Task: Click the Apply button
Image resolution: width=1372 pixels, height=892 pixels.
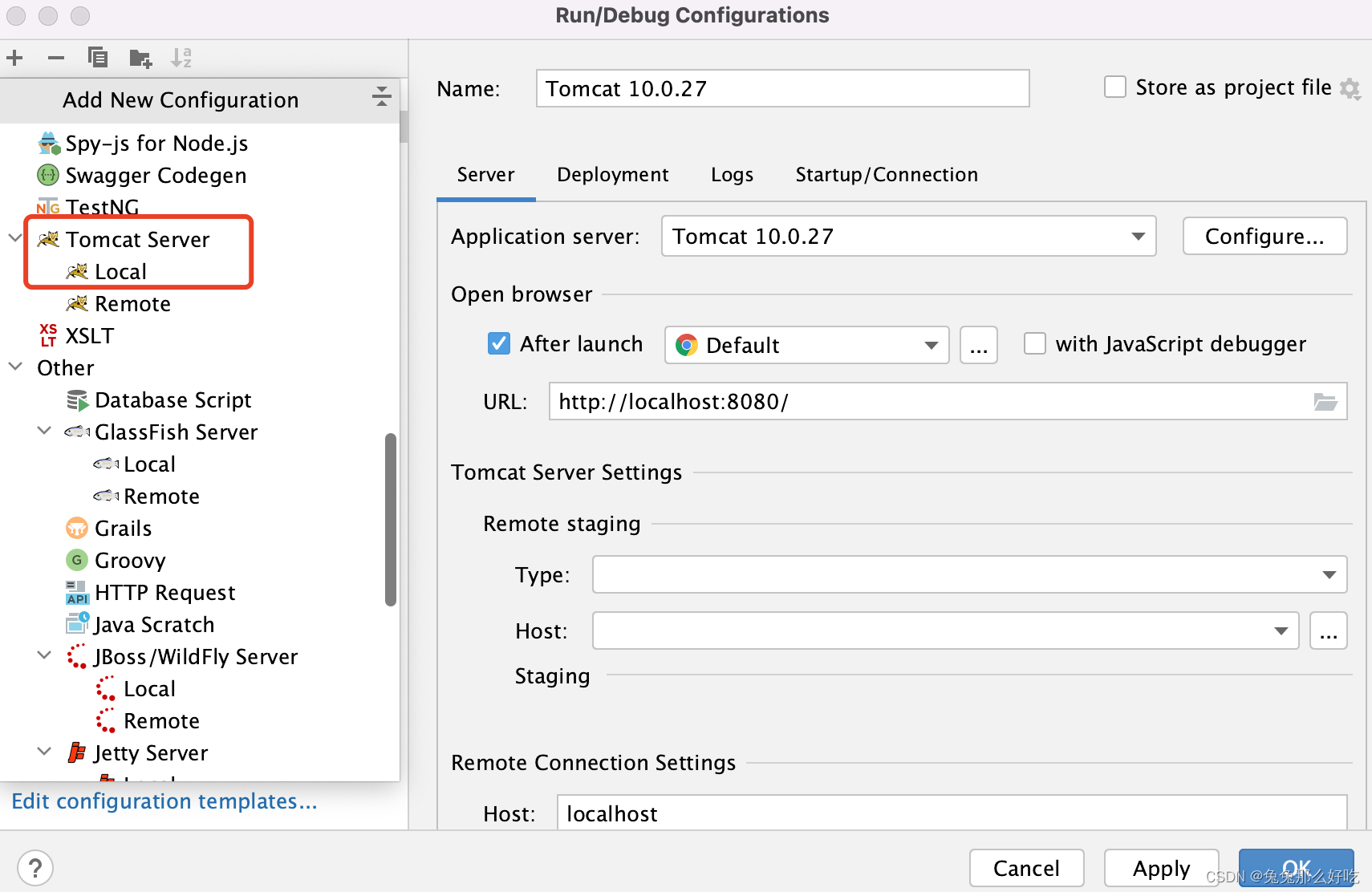Action: [1161, 868]
